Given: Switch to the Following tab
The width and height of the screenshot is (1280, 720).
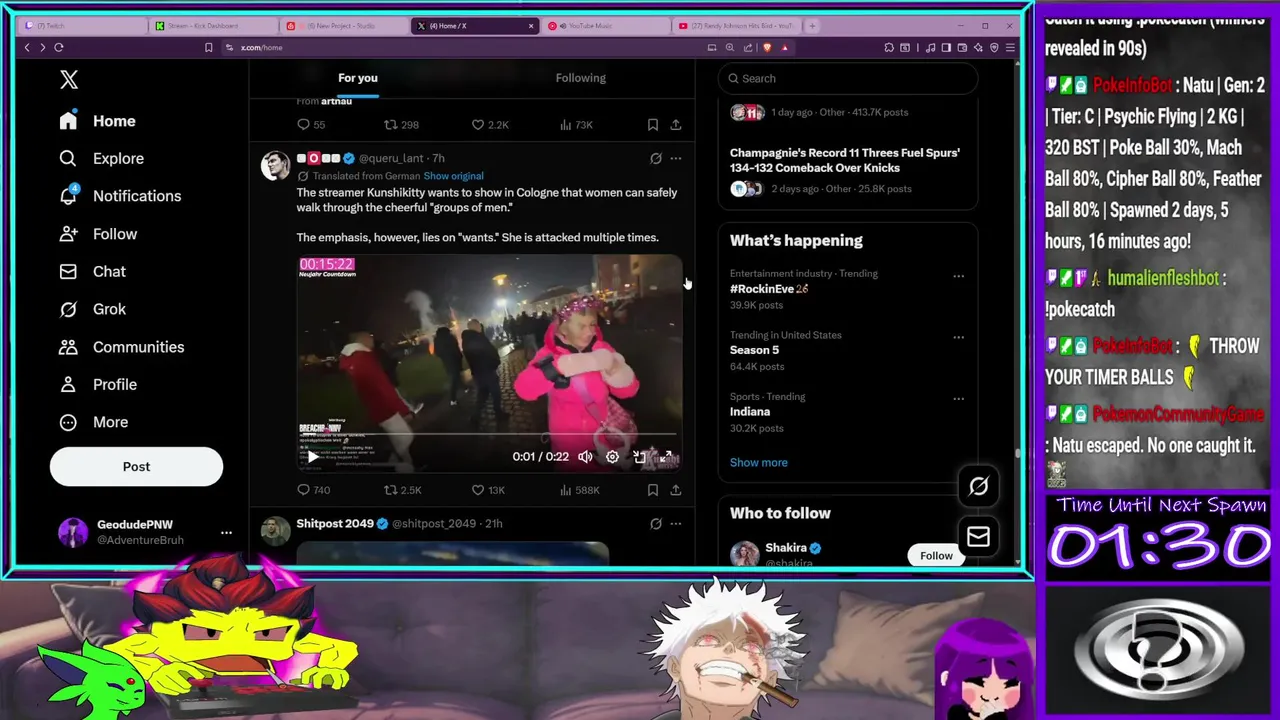Looking at the screenshot, I should [581, 78].
